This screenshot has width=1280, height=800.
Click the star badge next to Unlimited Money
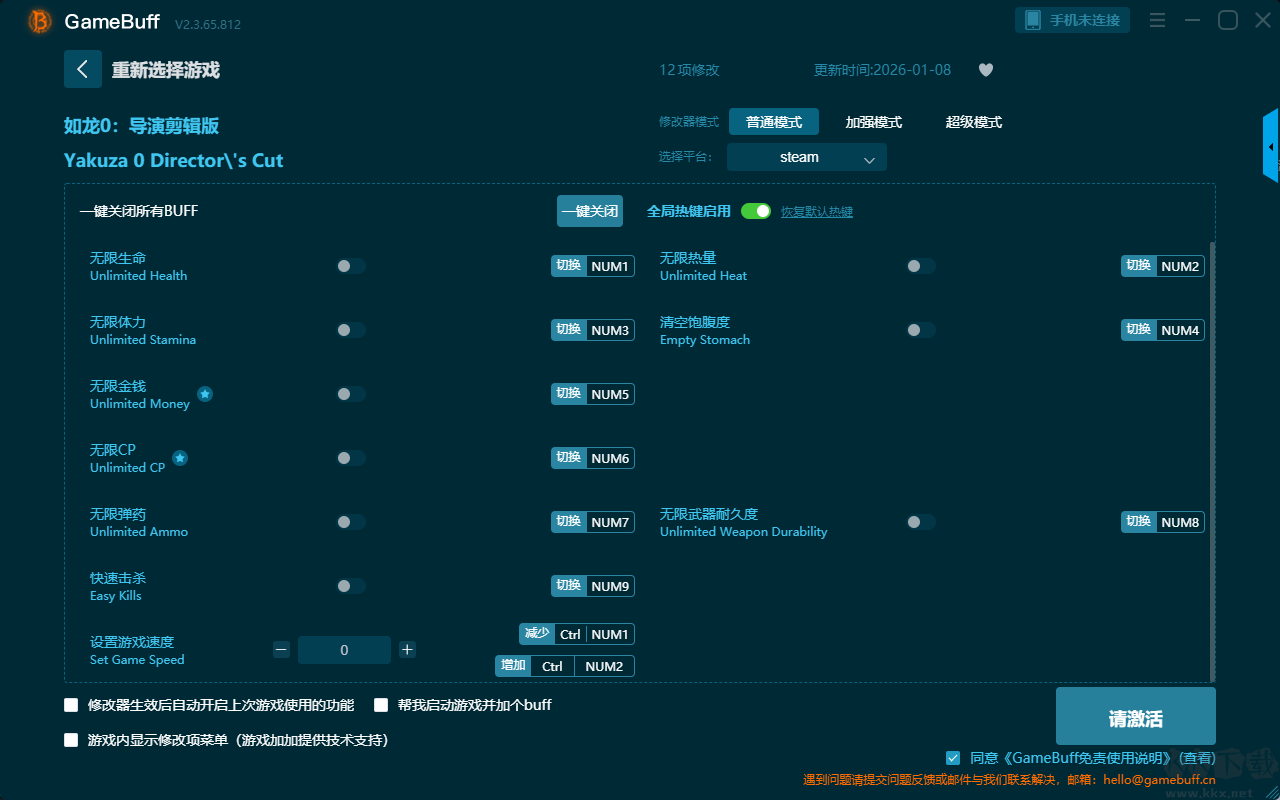tap(205, 394)
